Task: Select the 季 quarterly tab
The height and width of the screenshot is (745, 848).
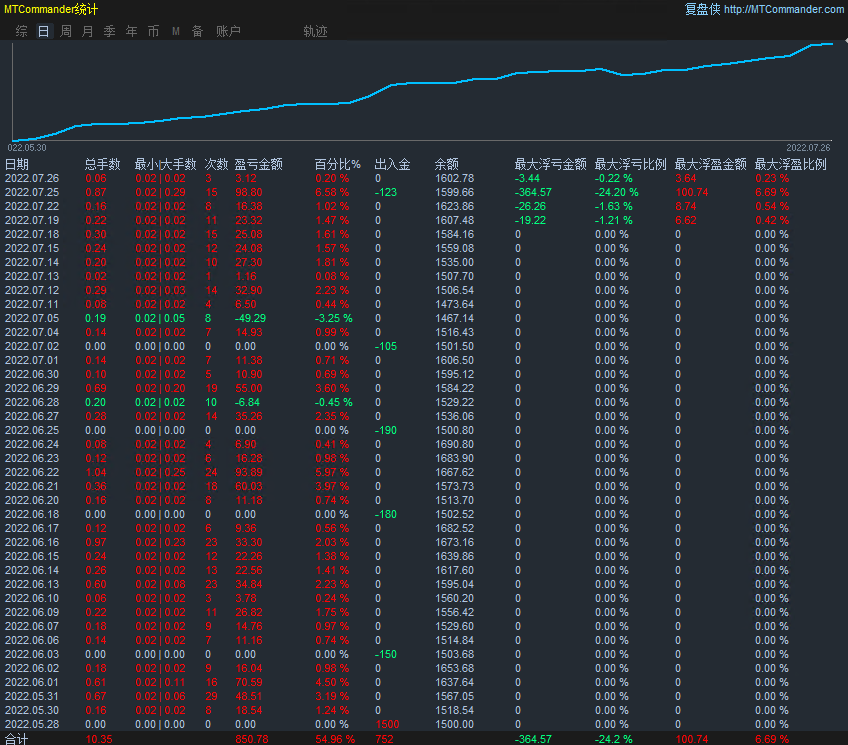Action: pyautogui.click(x=110, y=31)
